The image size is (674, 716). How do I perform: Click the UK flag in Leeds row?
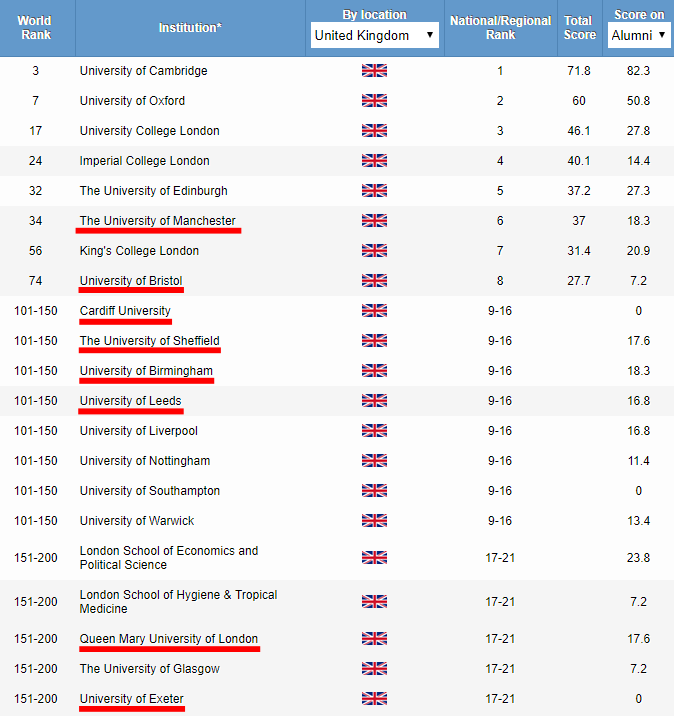pyautogui.click(x=374, y=400)
